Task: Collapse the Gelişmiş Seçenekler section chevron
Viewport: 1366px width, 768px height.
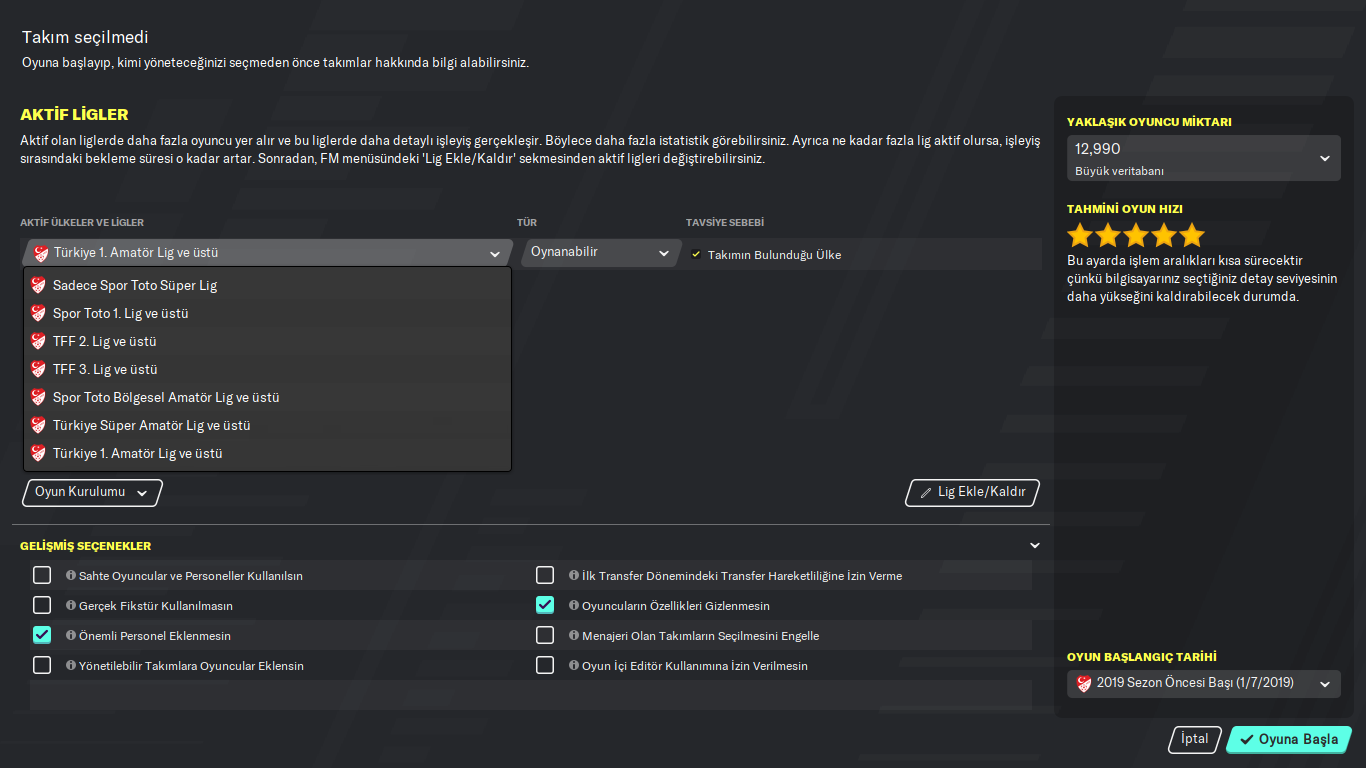Action: (1035, 546)
